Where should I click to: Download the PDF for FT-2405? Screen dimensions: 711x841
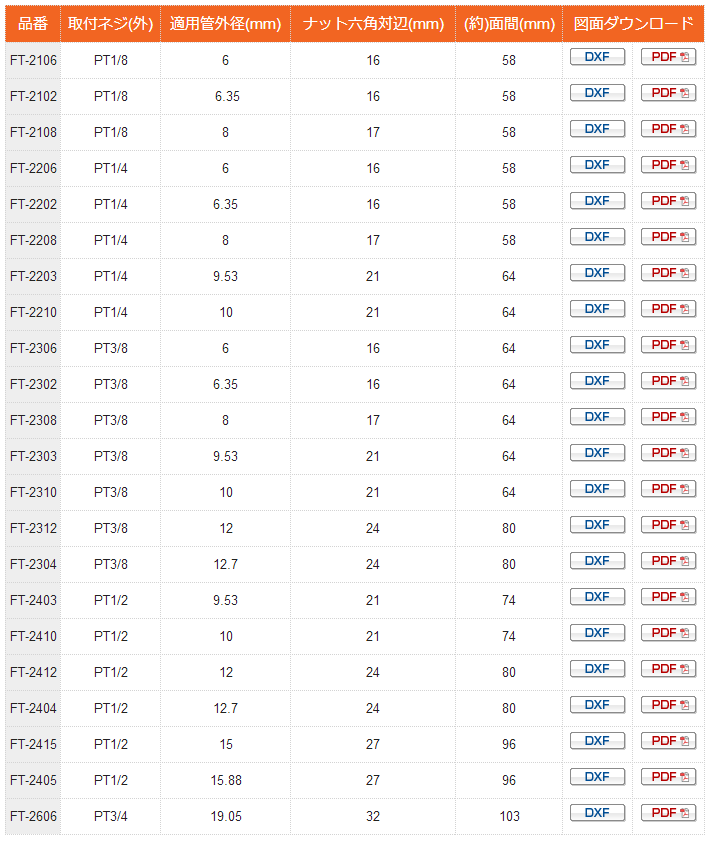point(669,777)
